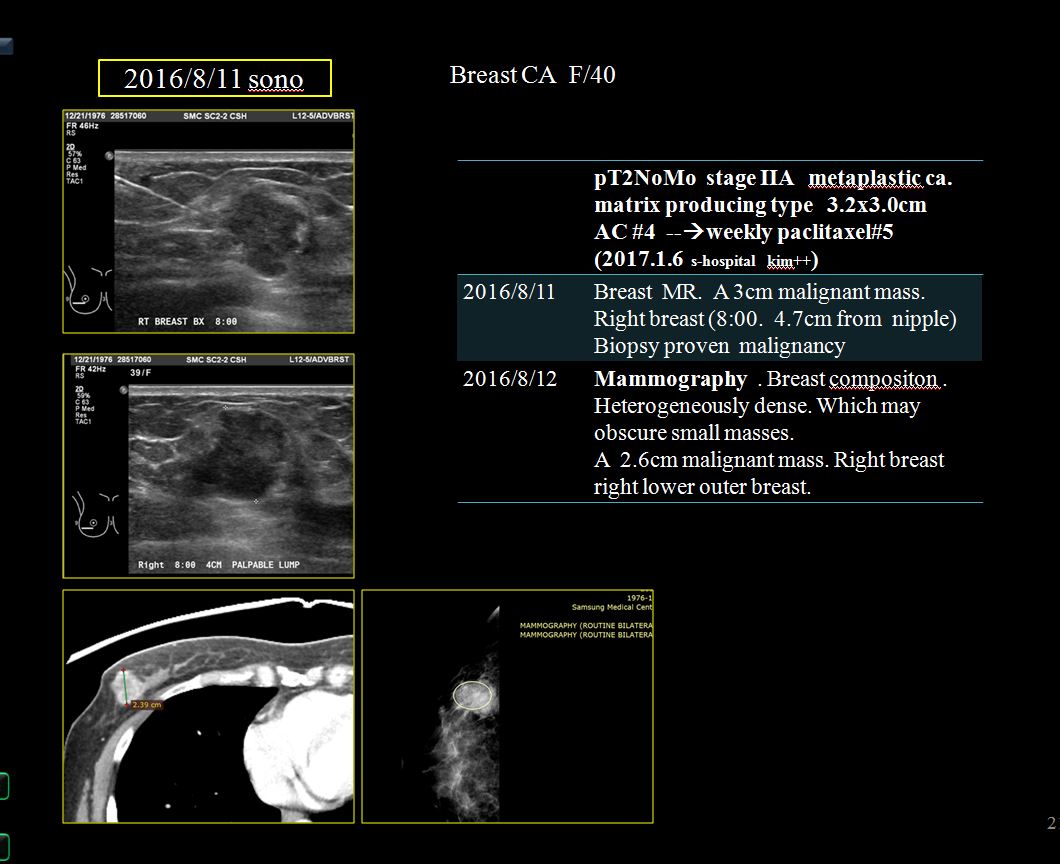The width and height of the screenshot is (1060, 864).
Task: Click the 'Breast CA F/40' heading text
Action: (x=532, y=75)
